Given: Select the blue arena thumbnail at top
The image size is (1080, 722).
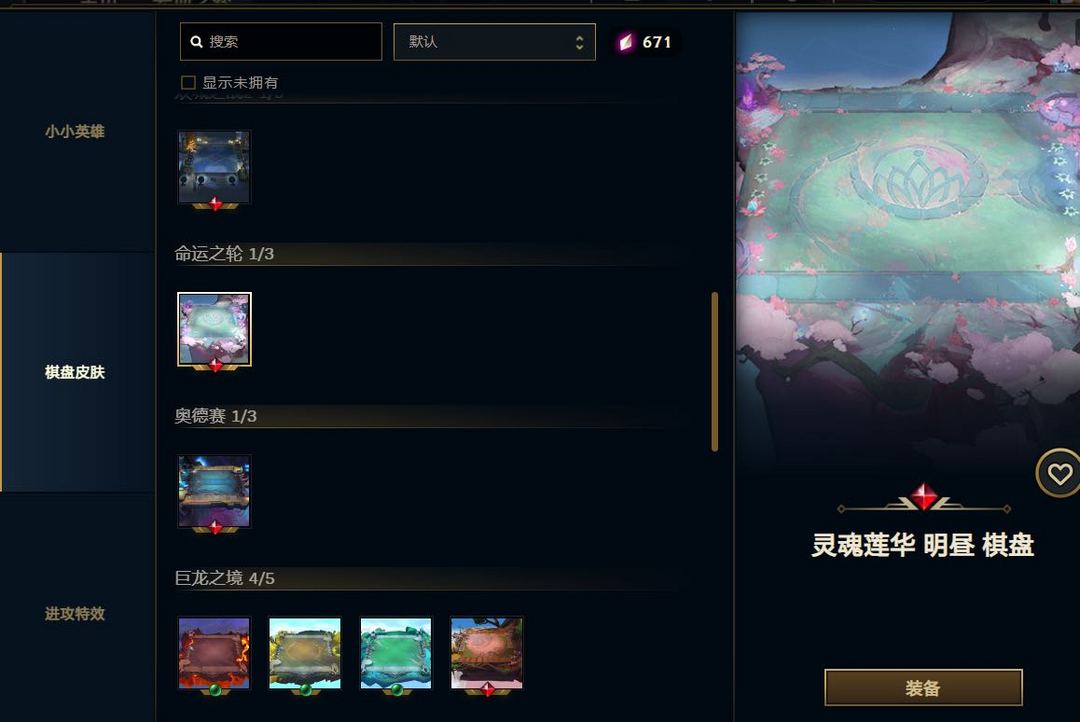Looking at the screenshot, I should pos(214,167).
